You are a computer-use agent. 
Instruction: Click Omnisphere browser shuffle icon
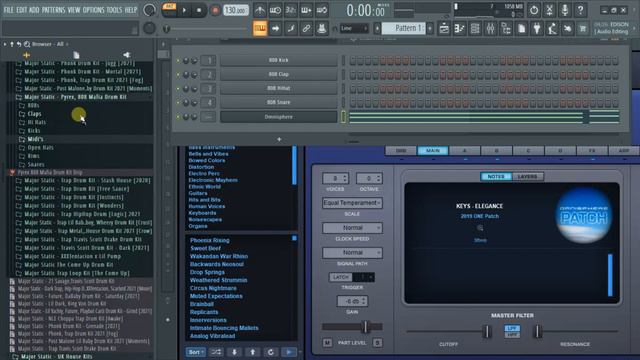coord(216,352)
